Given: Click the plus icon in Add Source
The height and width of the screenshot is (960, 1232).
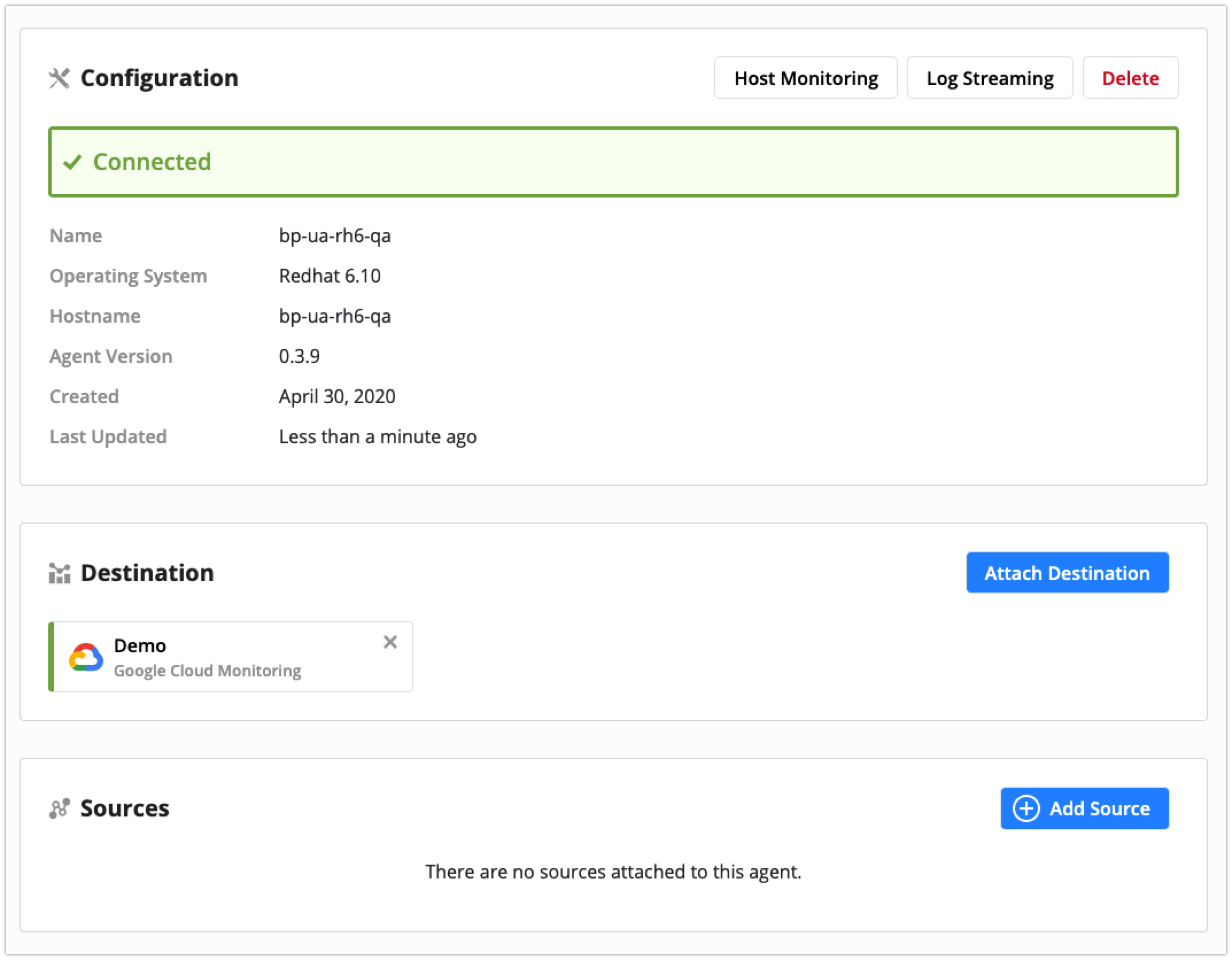Looking at the screenshot, I should pos(1026,808).
